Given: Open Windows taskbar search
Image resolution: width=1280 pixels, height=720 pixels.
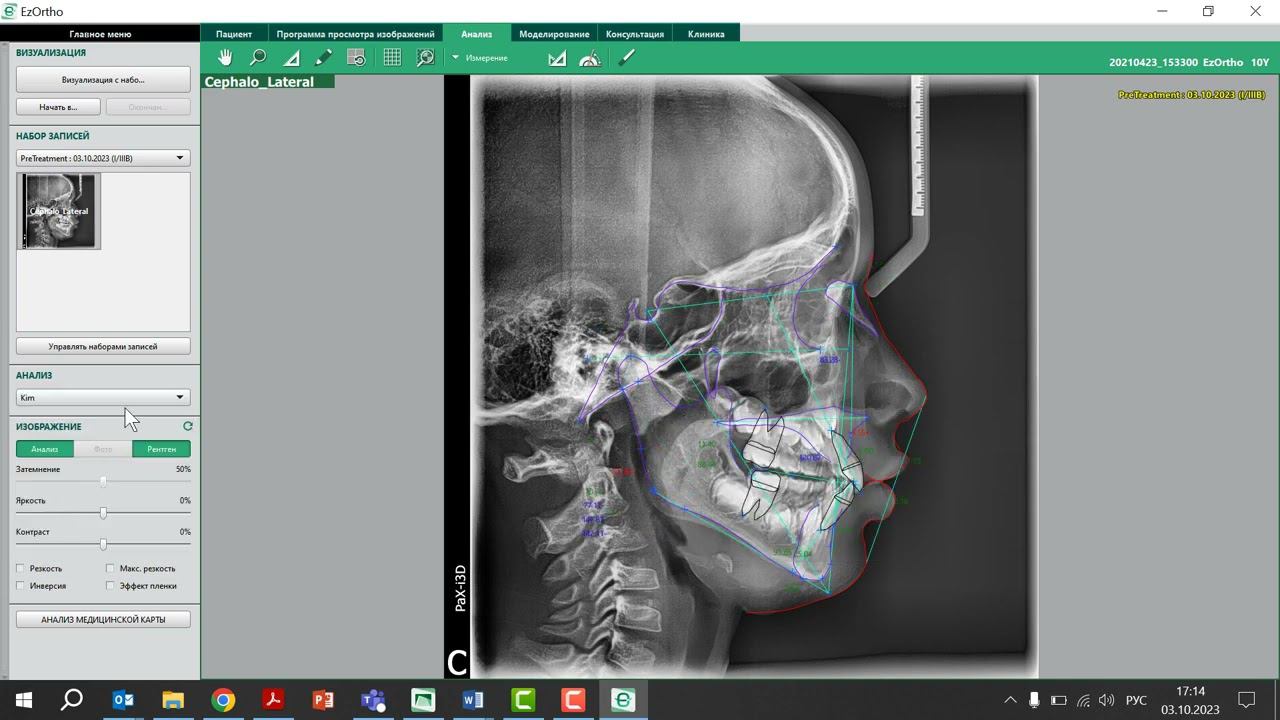Looking at the screenshot, I should tap(72, 700).
